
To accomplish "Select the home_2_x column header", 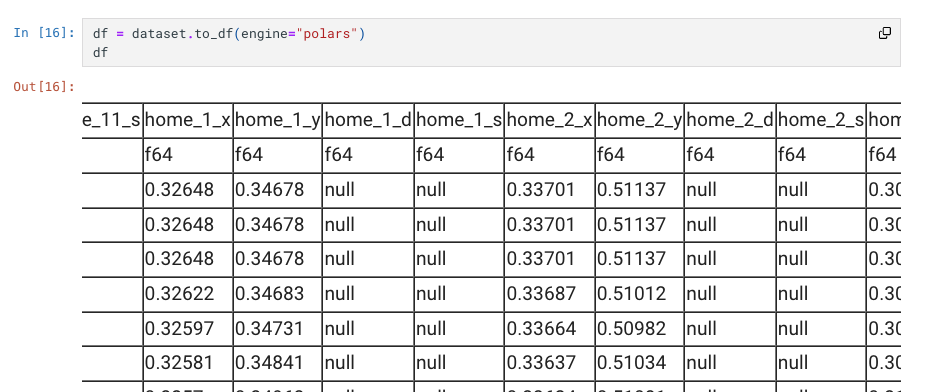I will (x=550, y=120).
